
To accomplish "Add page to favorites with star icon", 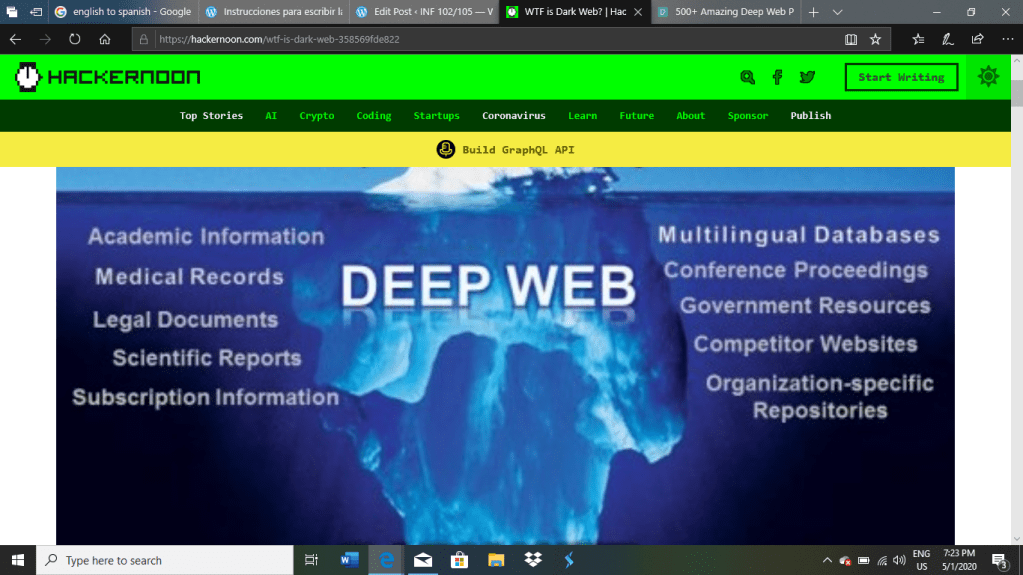I will (x=875, y=40).
